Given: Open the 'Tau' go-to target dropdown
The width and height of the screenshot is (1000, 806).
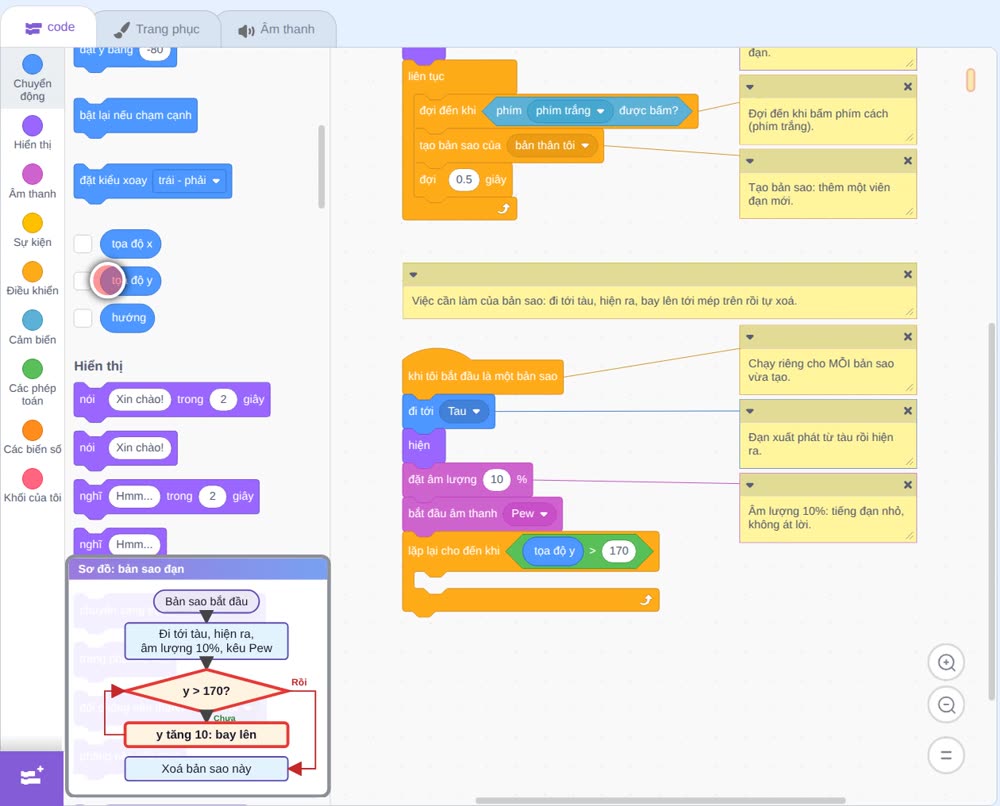Looking at the screenshot, I should coord(464,411).
